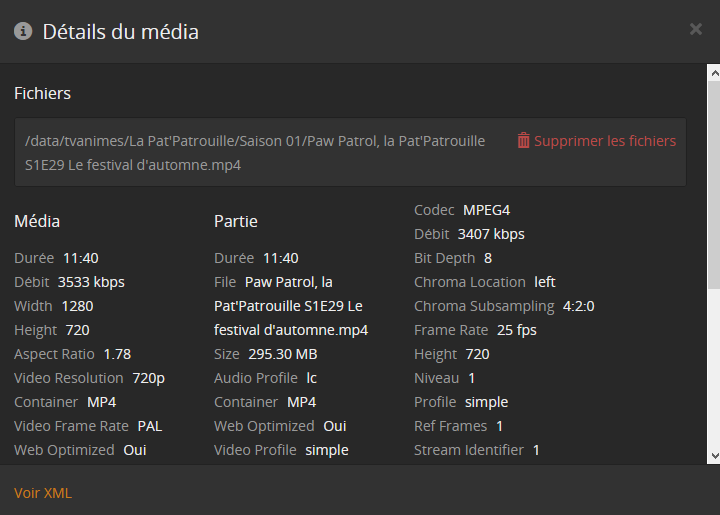Click the scrollbar down arrow
The width and height of the screenshot is (720, 515).
[x=713, y=457]
